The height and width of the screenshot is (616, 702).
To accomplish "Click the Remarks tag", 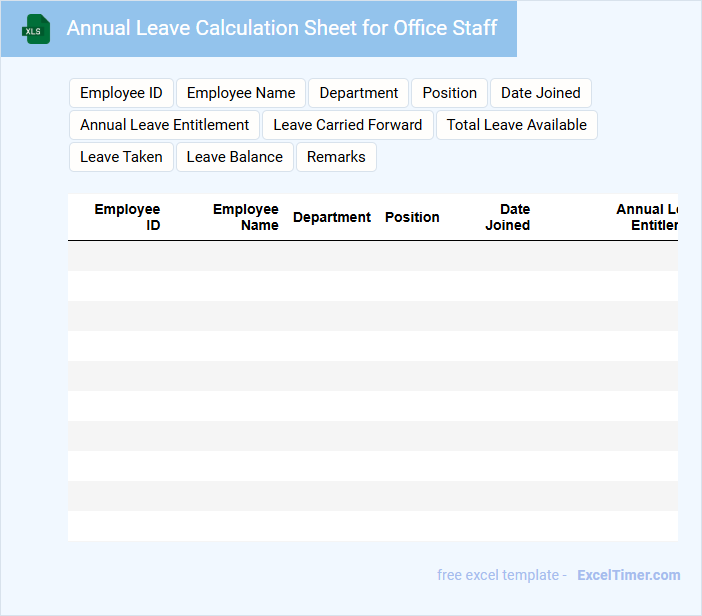I will [336, 157].
